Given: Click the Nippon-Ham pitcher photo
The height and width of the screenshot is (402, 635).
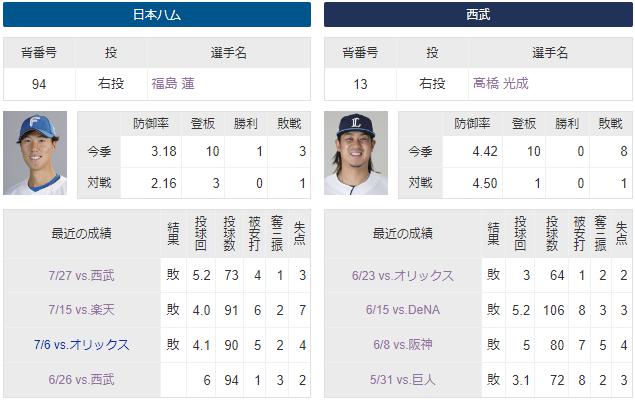Looking at the screenshot, I should coord(35,153).
